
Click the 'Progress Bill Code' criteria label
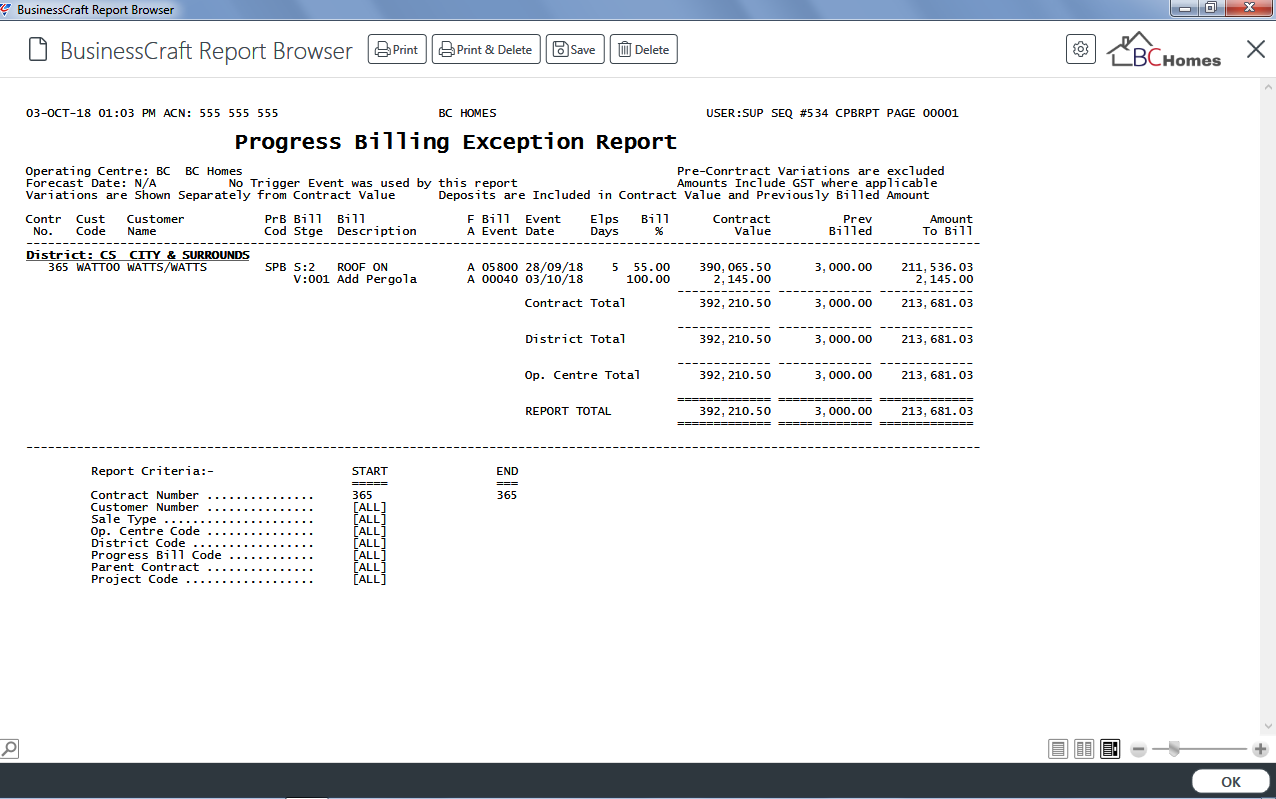[x=156, y=555]
